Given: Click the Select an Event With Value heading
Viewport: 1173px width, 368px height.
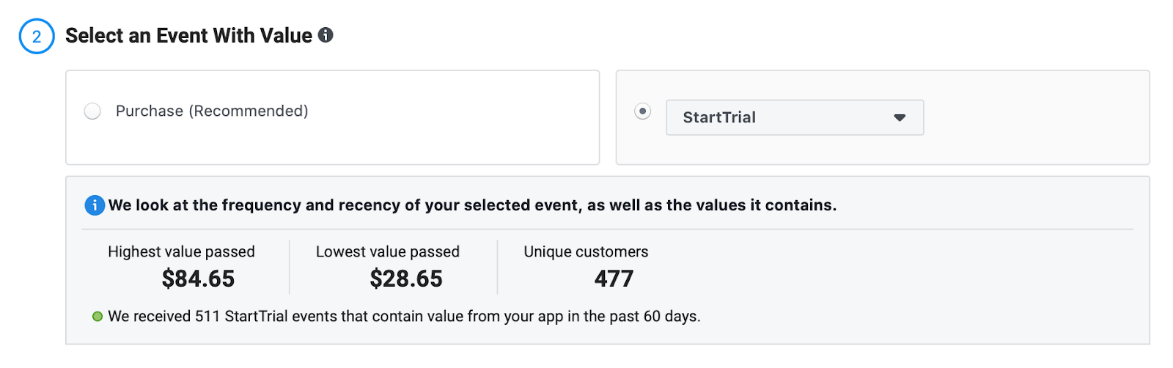Looking at the screenshot, I should pyautogui.click(x=189, y=35).
